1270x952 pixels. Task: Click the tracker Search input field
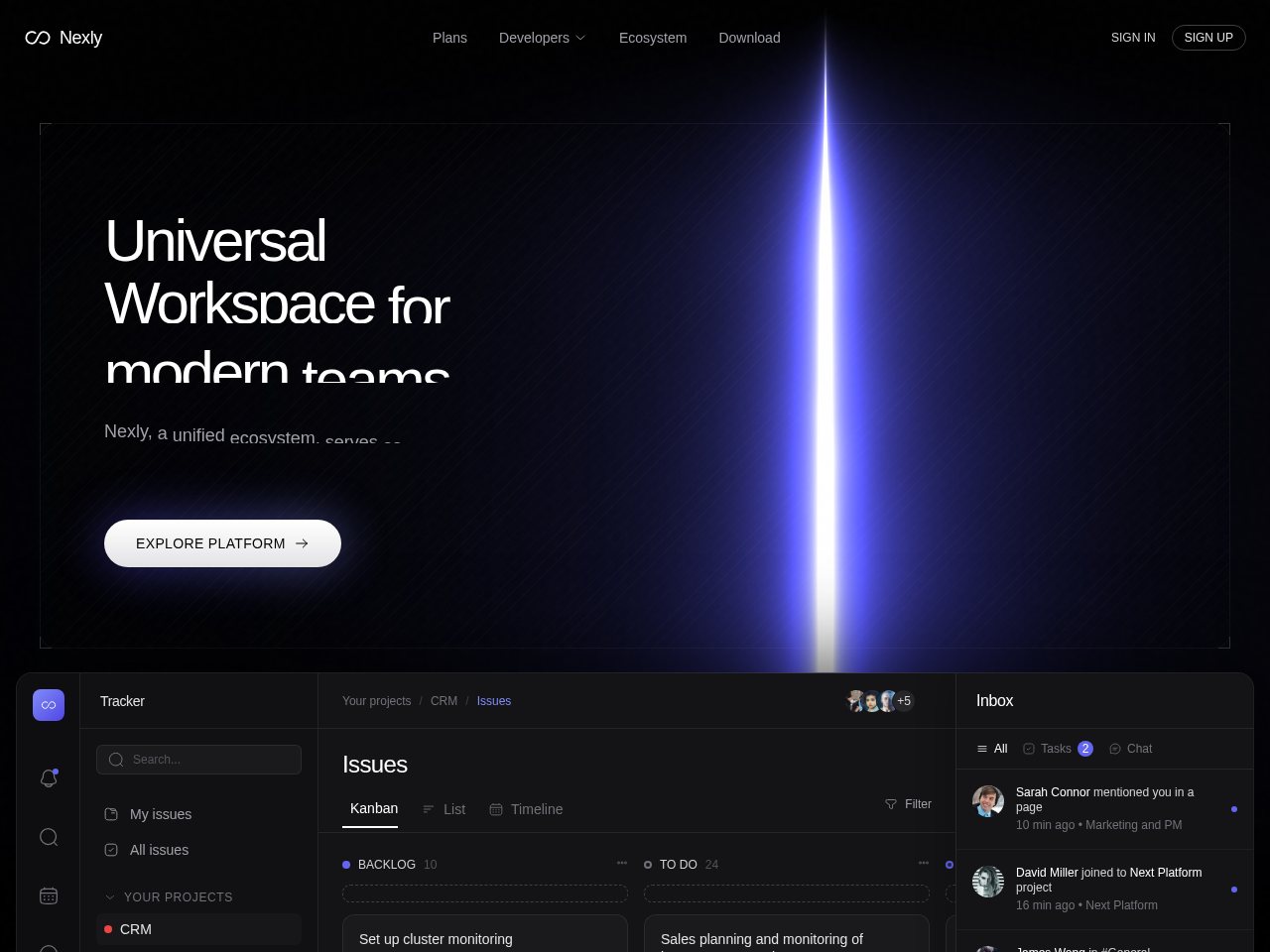(198, 760)
